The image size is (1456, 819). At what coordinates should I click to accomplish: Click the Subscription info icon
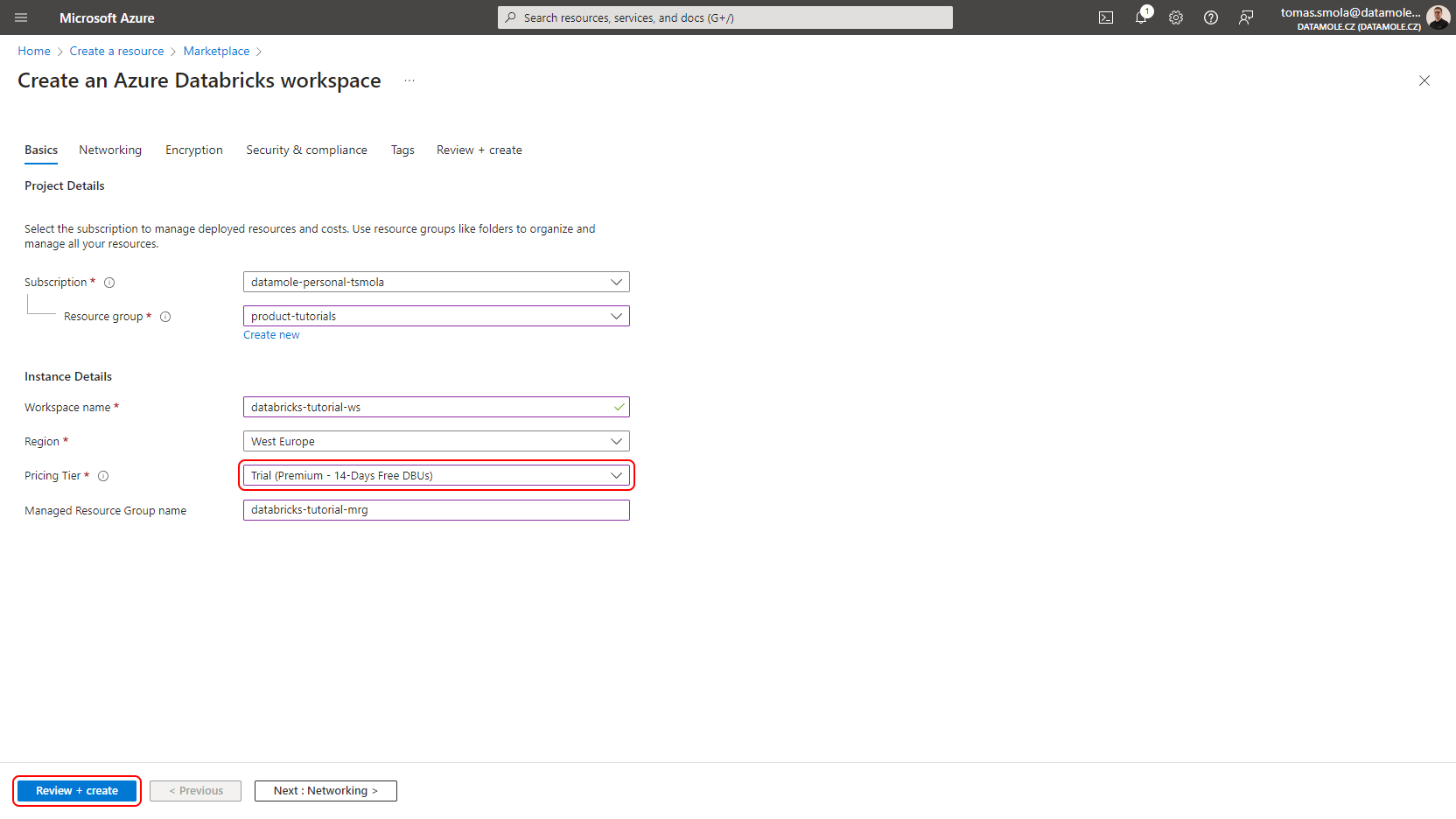pyautogui.click(x=109, y=283)
